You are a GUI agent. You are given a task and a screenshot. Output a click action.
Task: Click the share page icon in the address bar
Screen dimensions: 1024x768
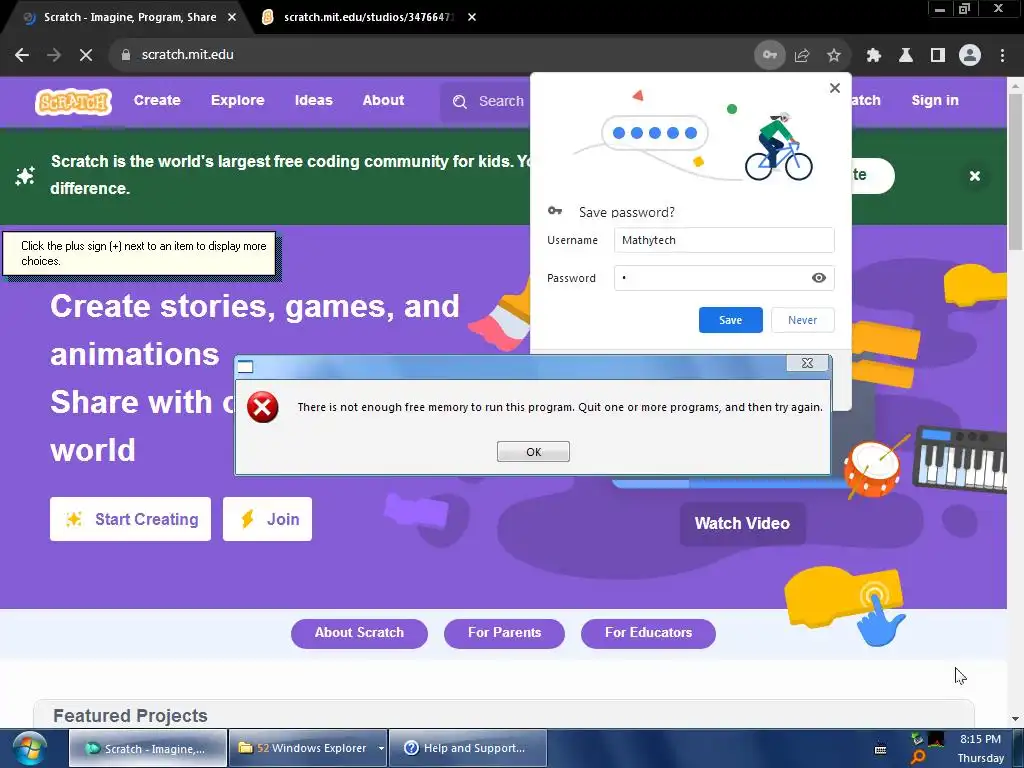click(x=802, y=56)
